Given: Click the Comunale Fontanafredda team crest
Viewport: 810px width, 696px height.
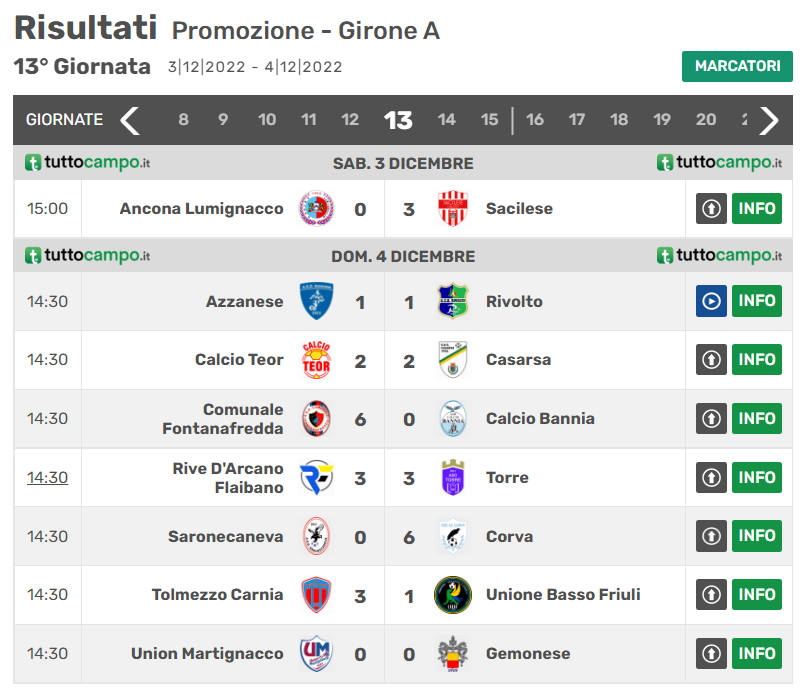Looking at the screenshot, I should coord(317,419).
